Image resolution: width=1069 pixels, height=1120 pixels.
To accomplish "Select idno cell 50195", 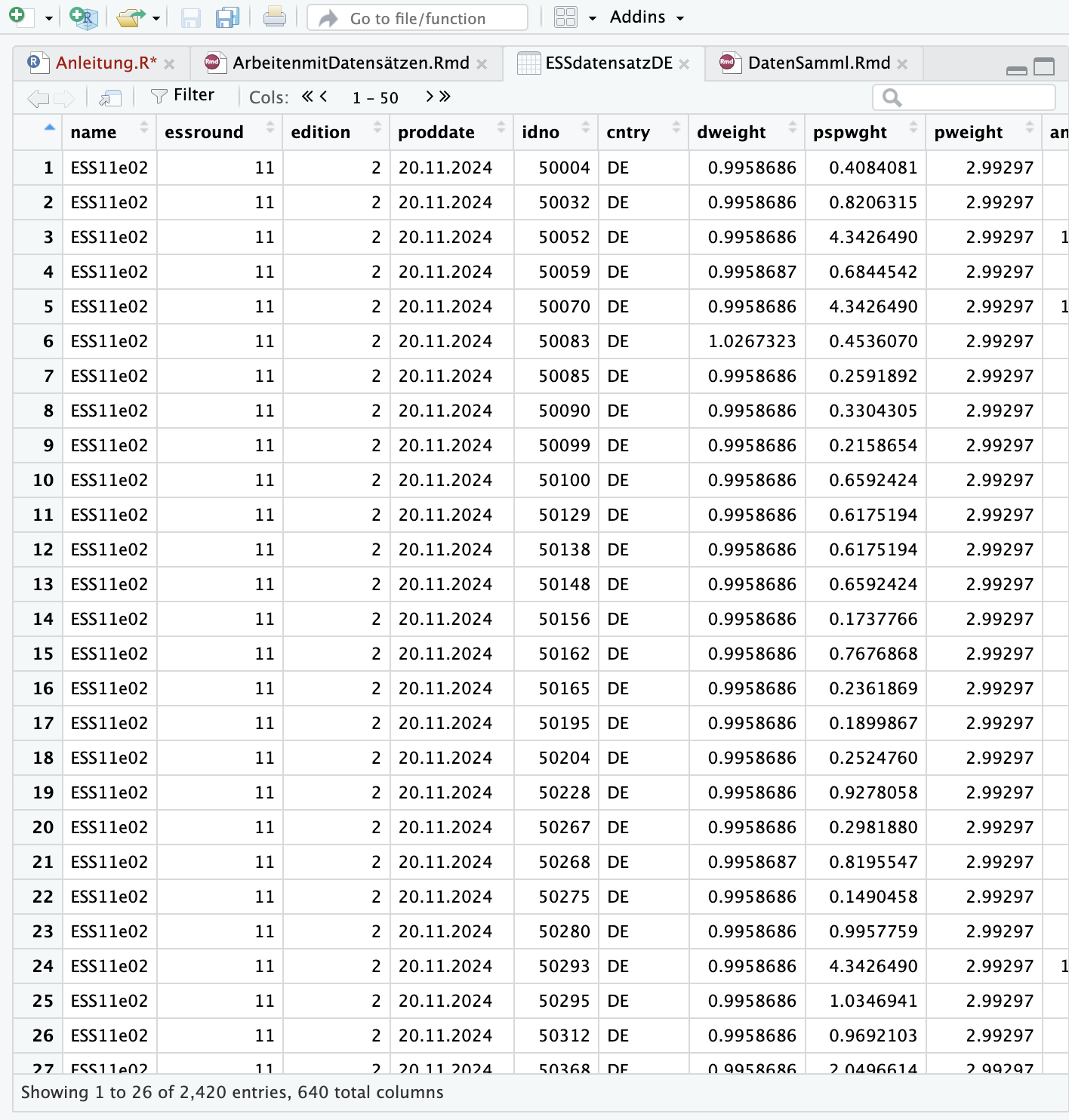I will coord(556,723).
